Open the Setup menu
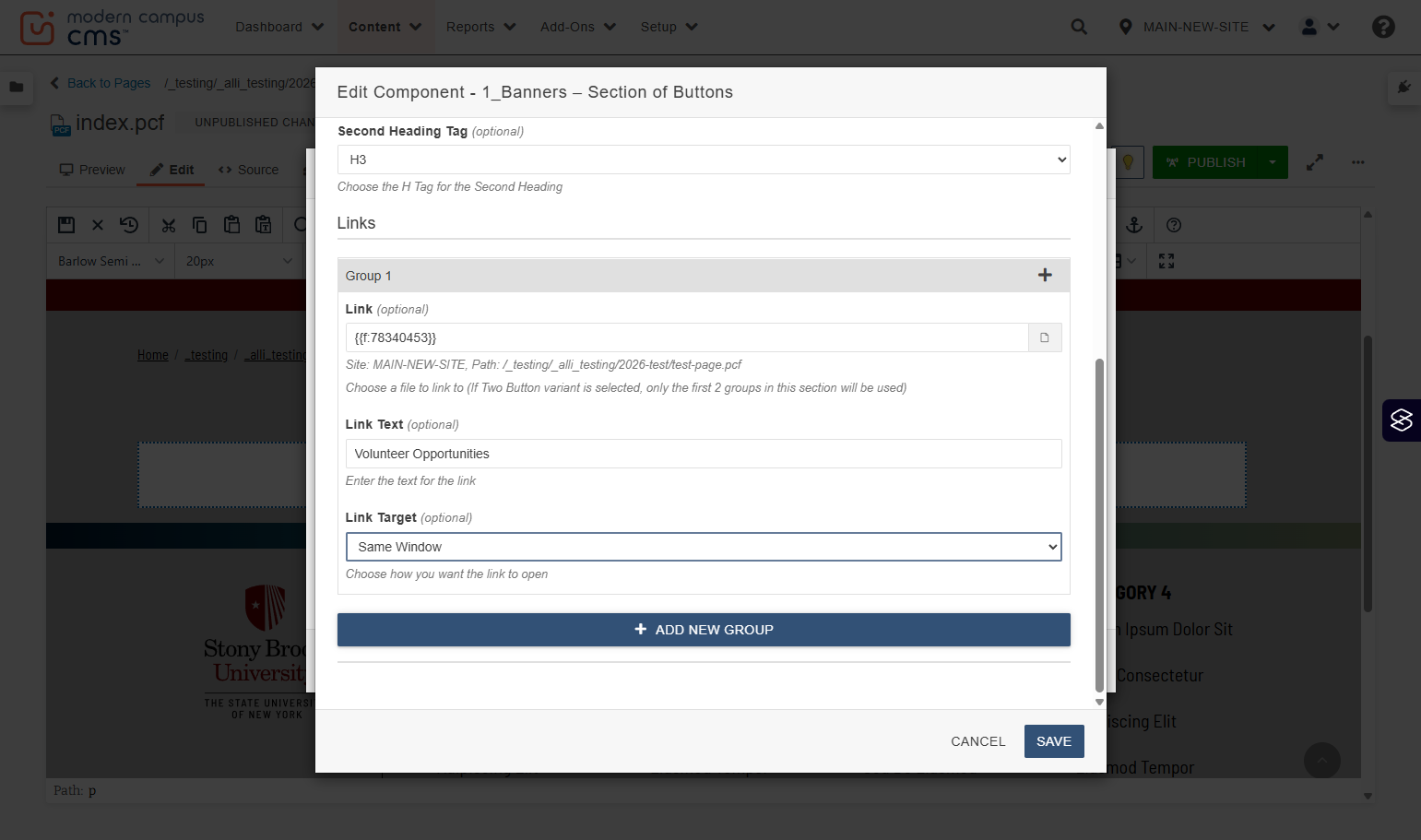Viewport: 1421px width, 840px height. [669, 27]
